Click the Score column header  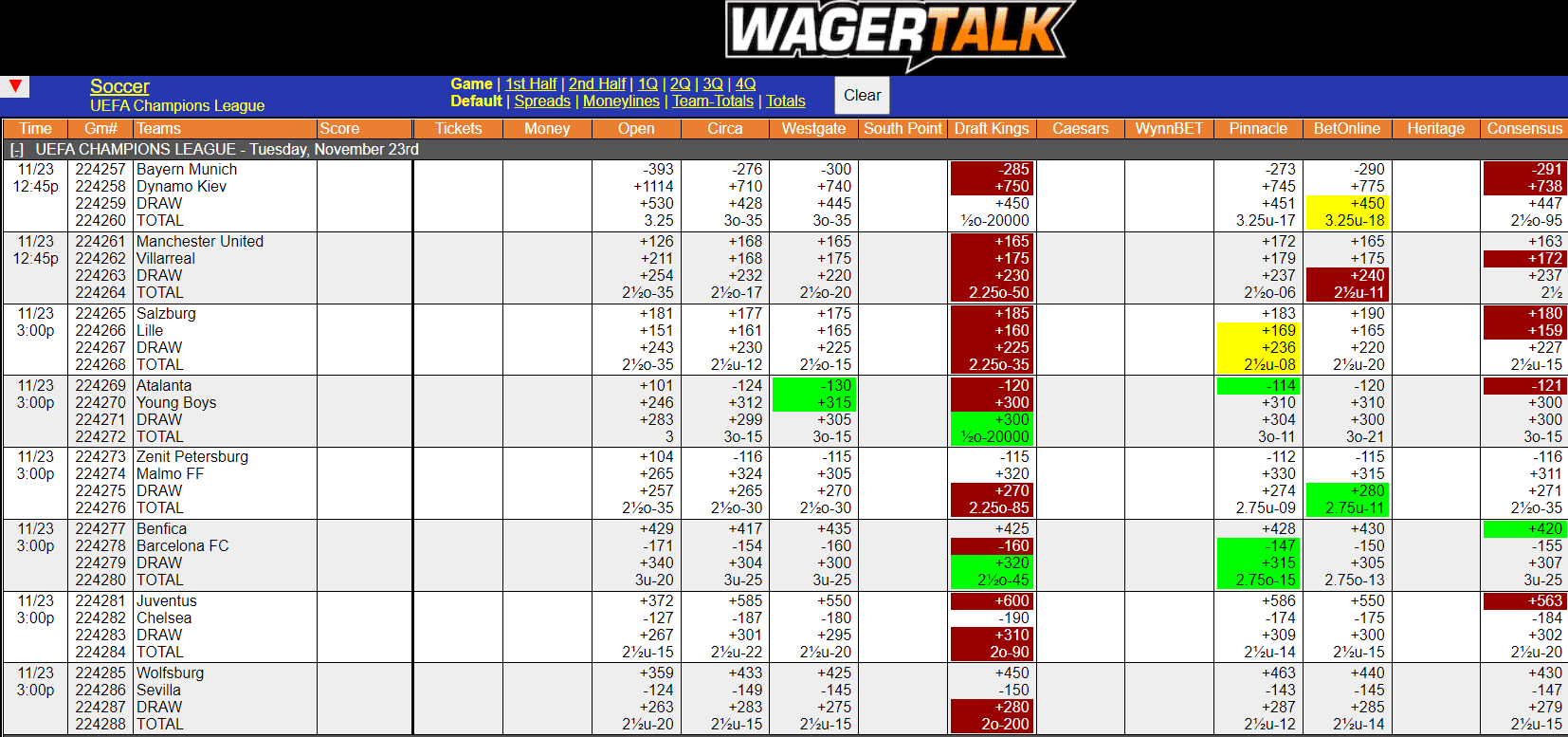(365, 129)
